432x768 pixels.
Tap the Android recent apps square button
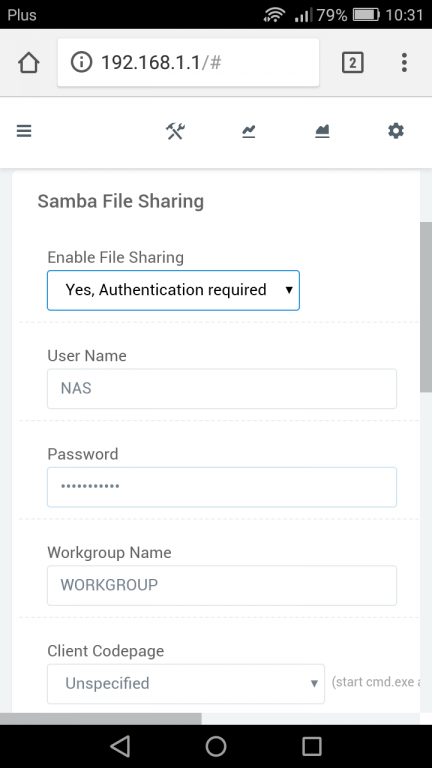pos(312,746)
